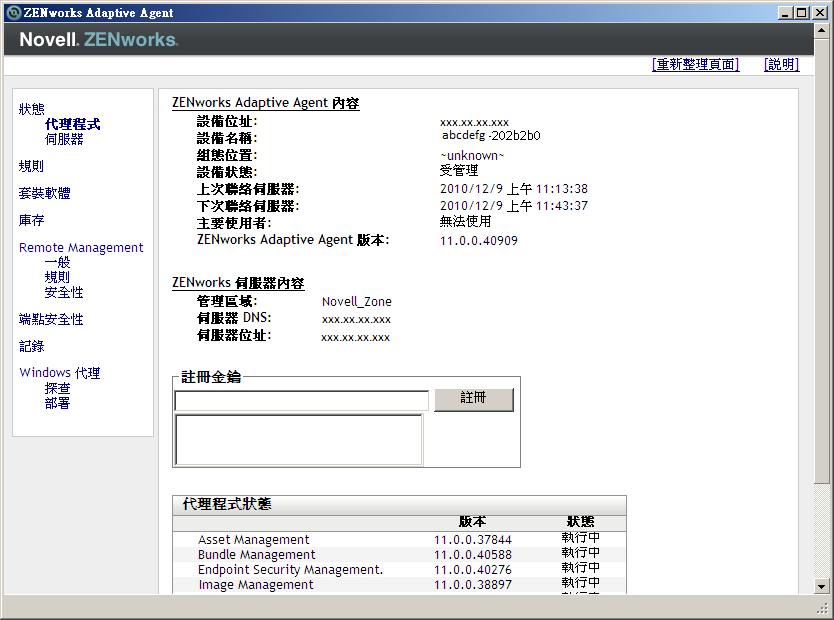Click the ~unknown~ configuration location value

[x=472, y=155]
